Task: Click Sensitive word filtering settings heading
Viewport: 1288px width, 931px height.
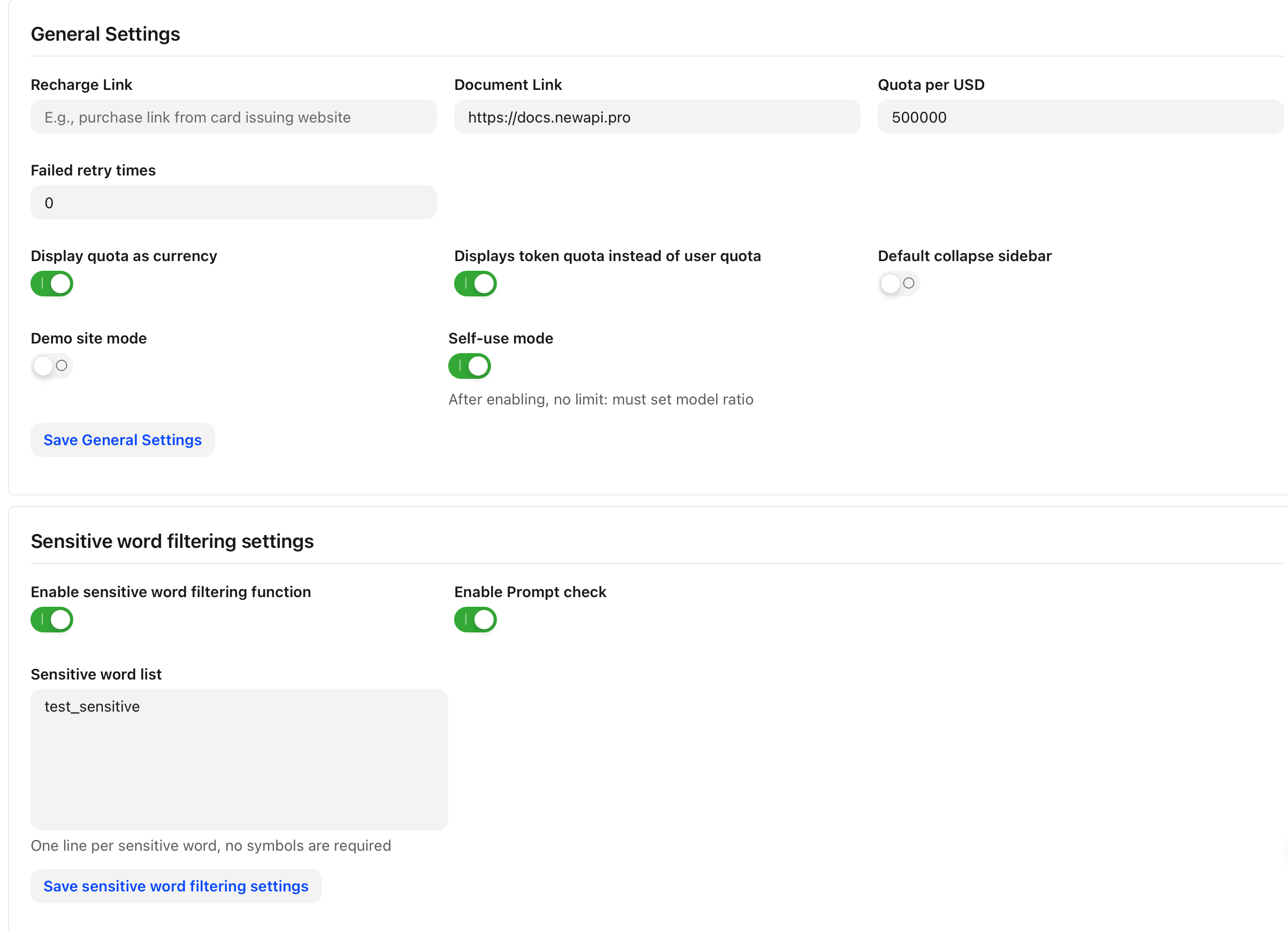Action: pos(172,541)
